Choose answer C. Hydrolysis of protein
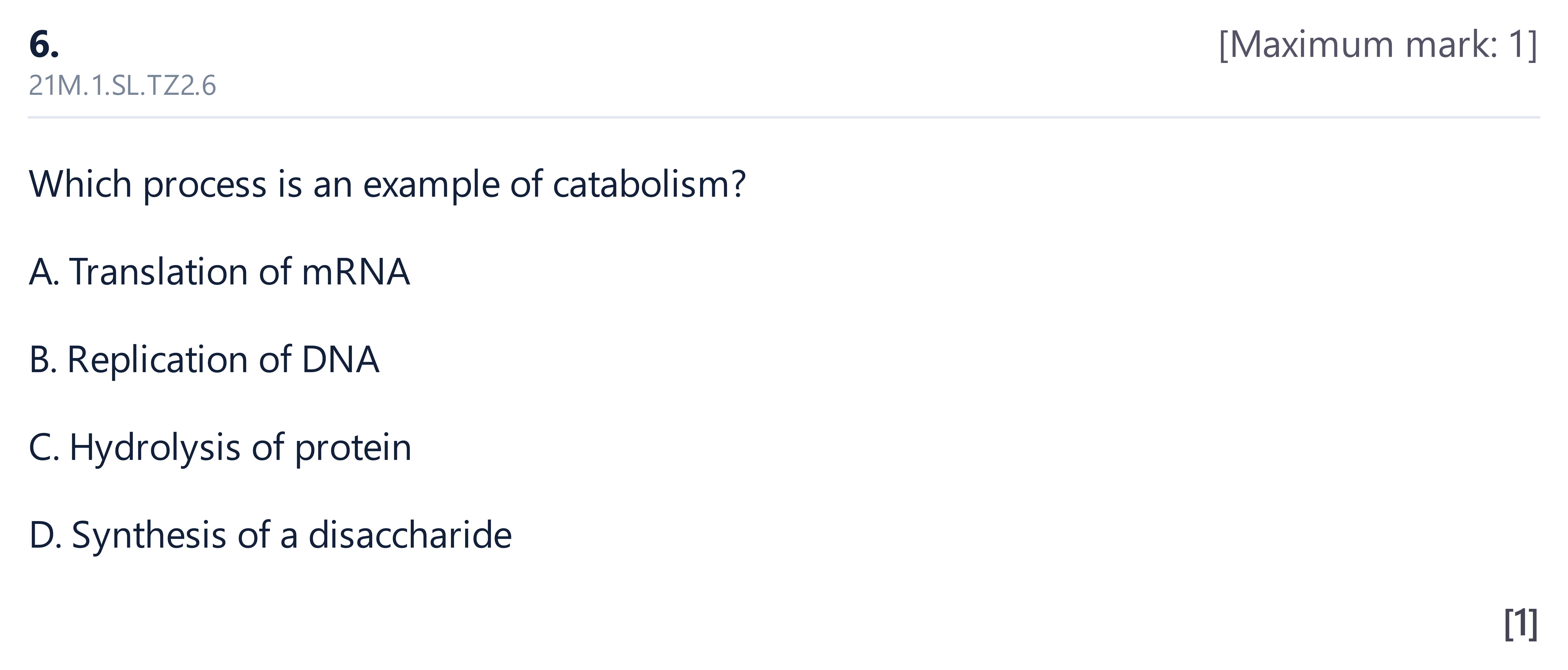1568x670 pixels. [220, 448]
